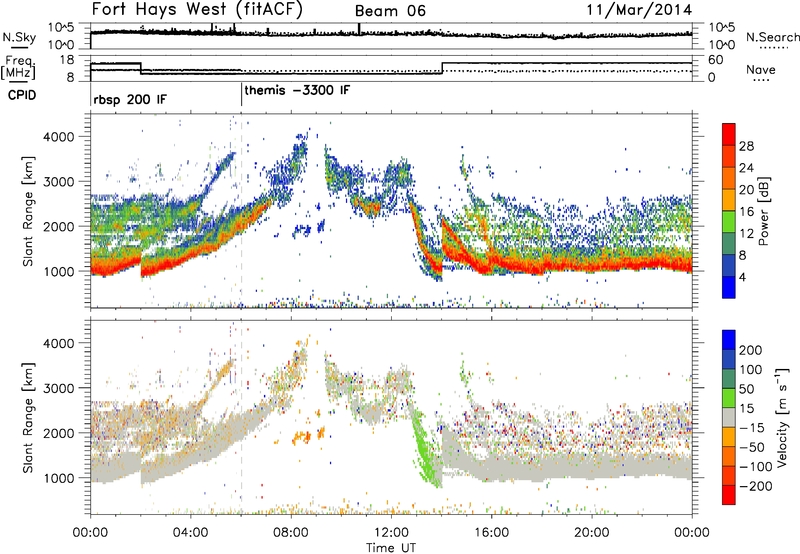Click the plot title "Fort Hays West (fitACF)"
Image resolution: width=800 pixels, height=554 pixels.
[197, 10]
